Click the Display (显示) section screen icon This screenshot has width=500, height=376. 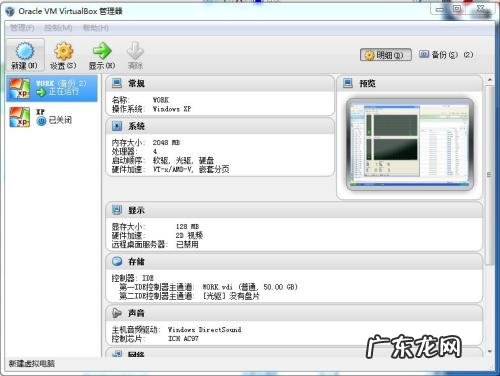[x=117, y=210]
